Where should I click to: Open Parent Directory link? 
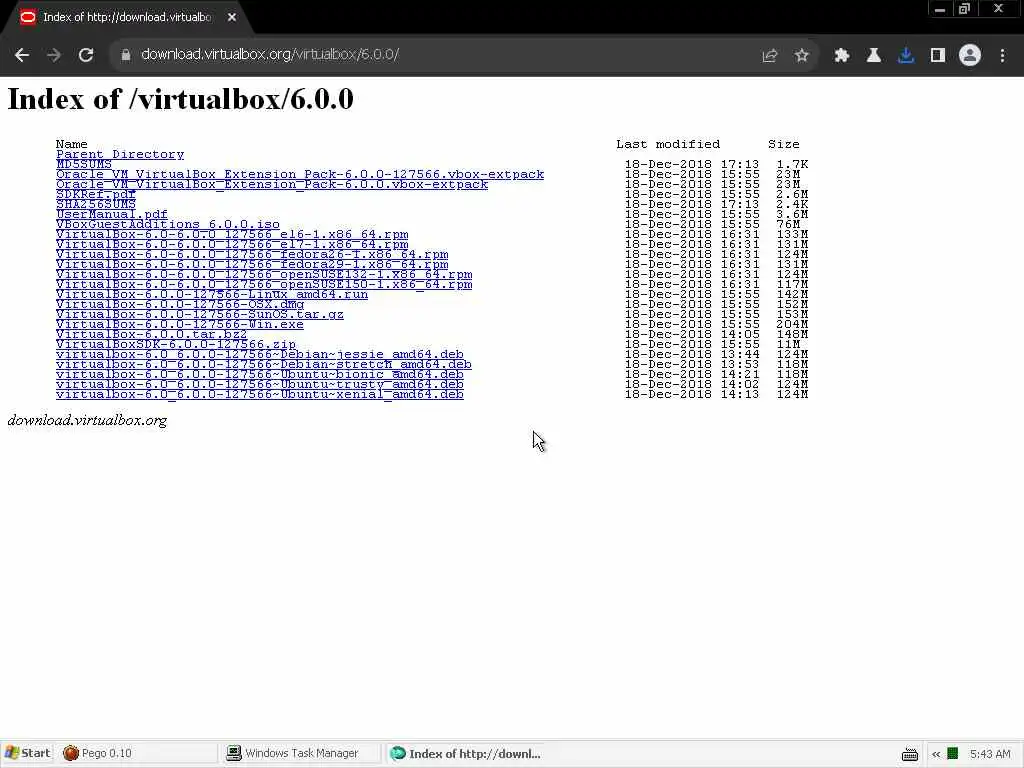120,154
